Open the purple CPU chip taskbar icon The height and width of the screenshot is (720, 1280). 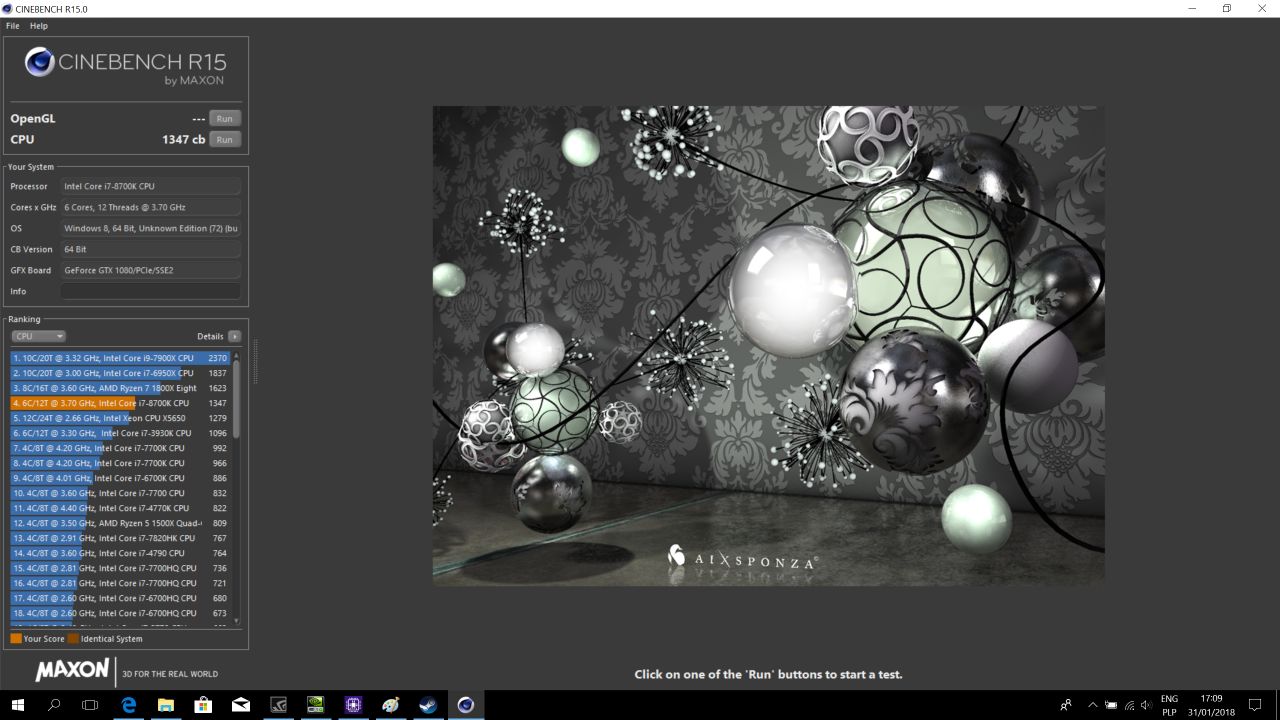click(x=353, y=705)
